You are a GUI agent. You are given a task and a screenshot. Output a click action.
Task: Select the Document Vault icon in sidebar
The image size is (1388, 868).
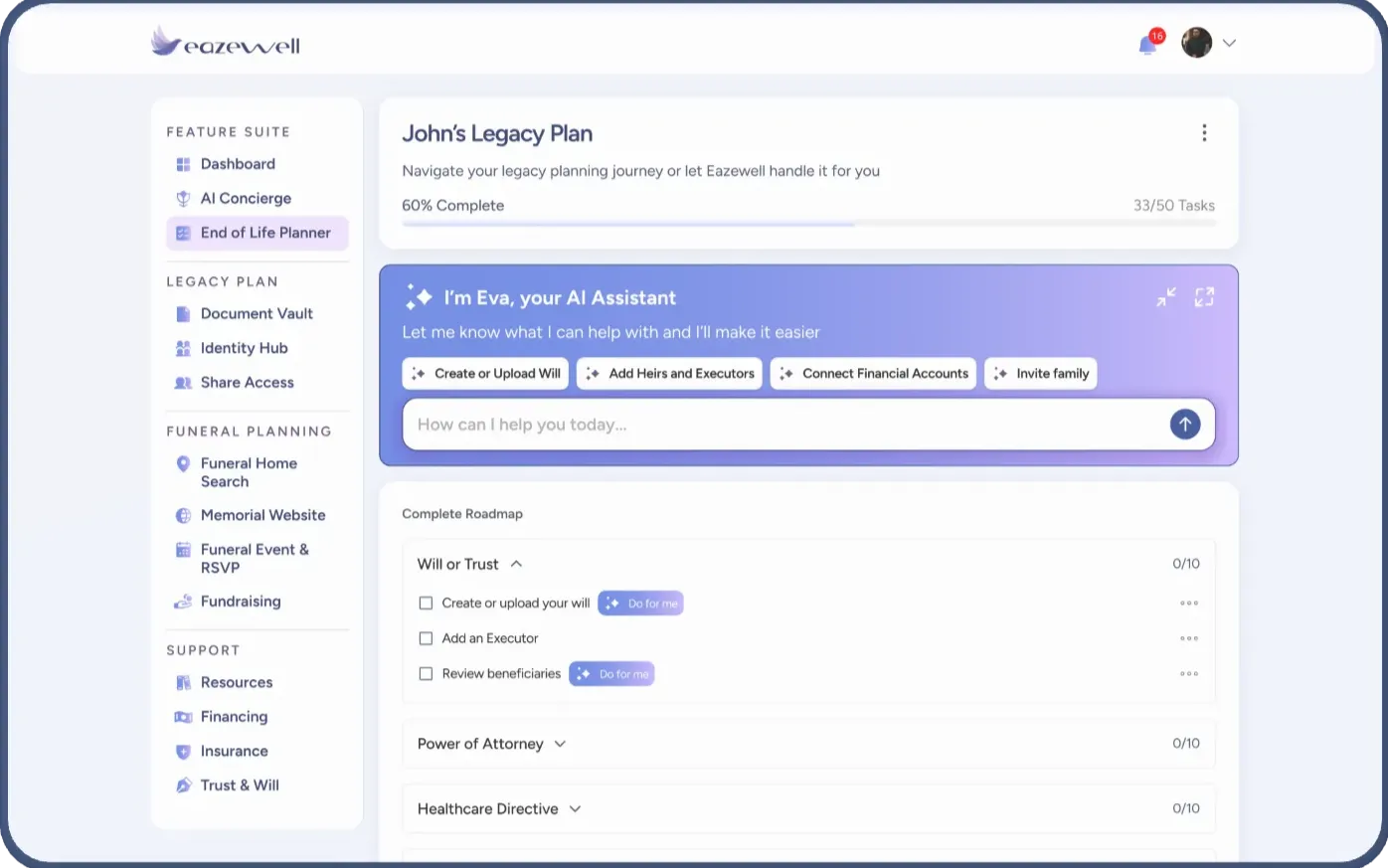pyautogui.click(x=182, y=313)
